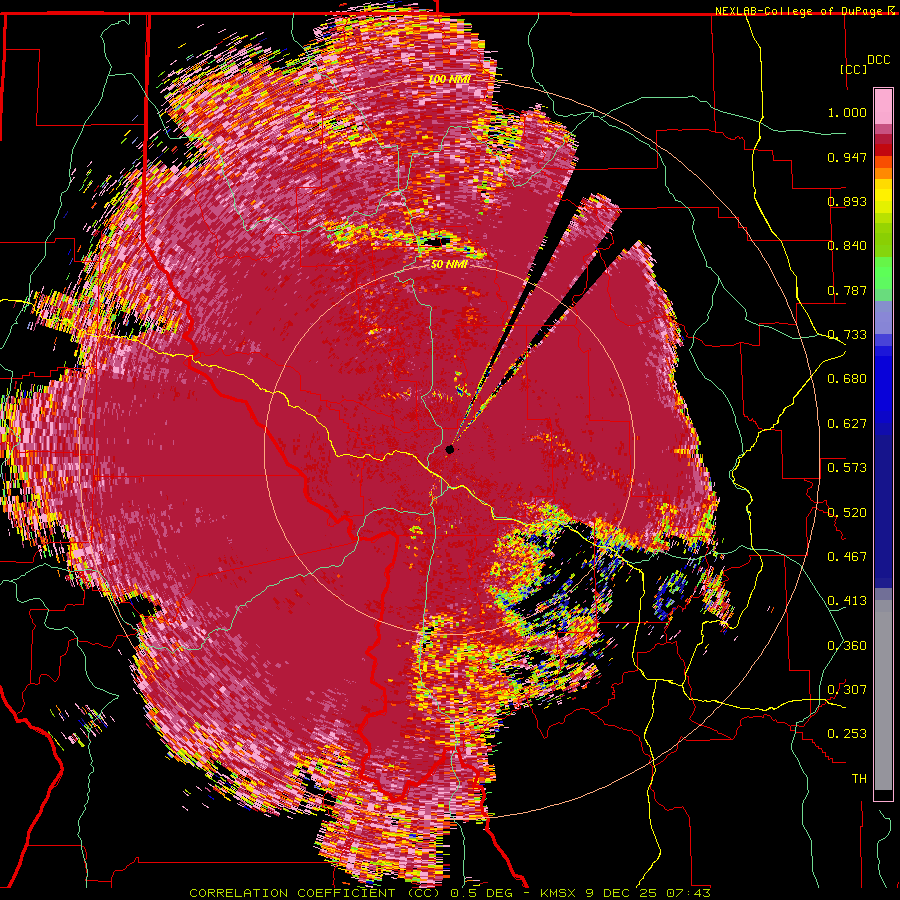This screenshot has height=900, width=900.
Task: Pick the 0.840 legend value
Action: [847, 246]
